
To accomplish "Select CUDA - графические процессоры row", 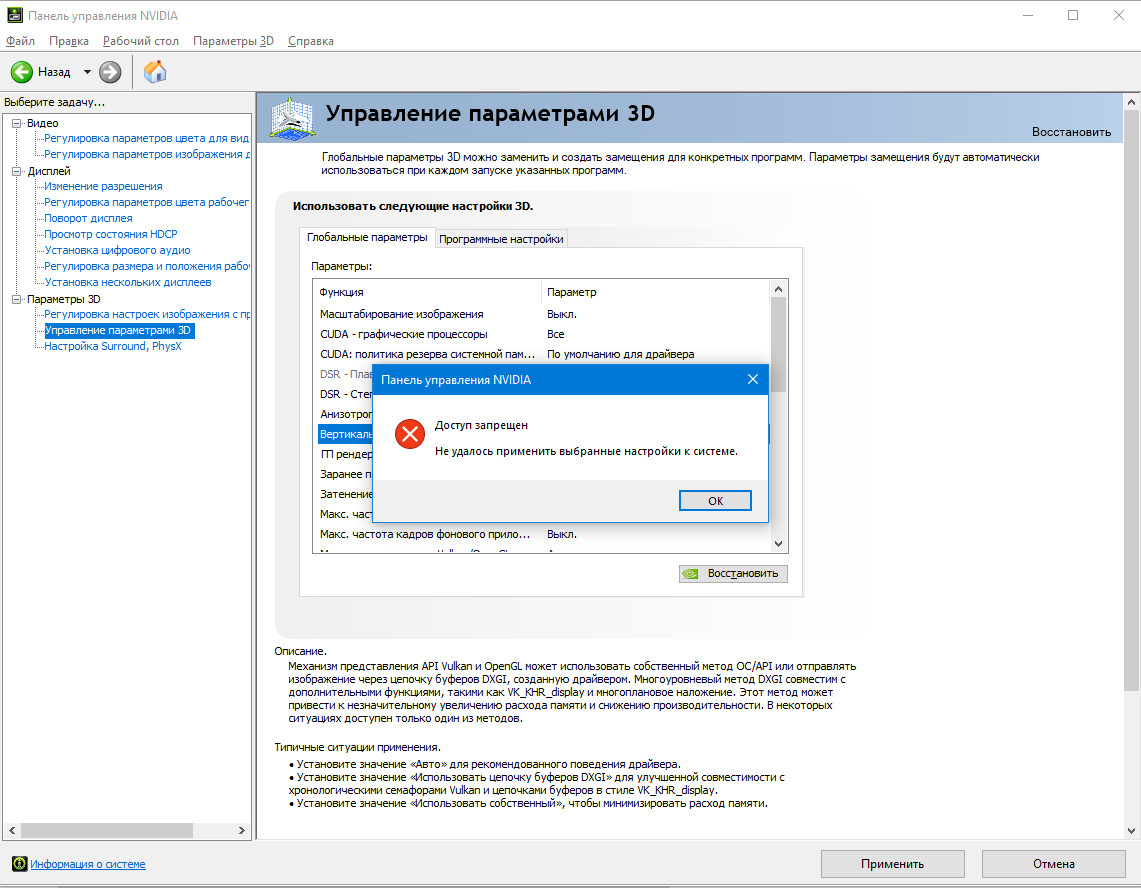I will click(543, 334).
